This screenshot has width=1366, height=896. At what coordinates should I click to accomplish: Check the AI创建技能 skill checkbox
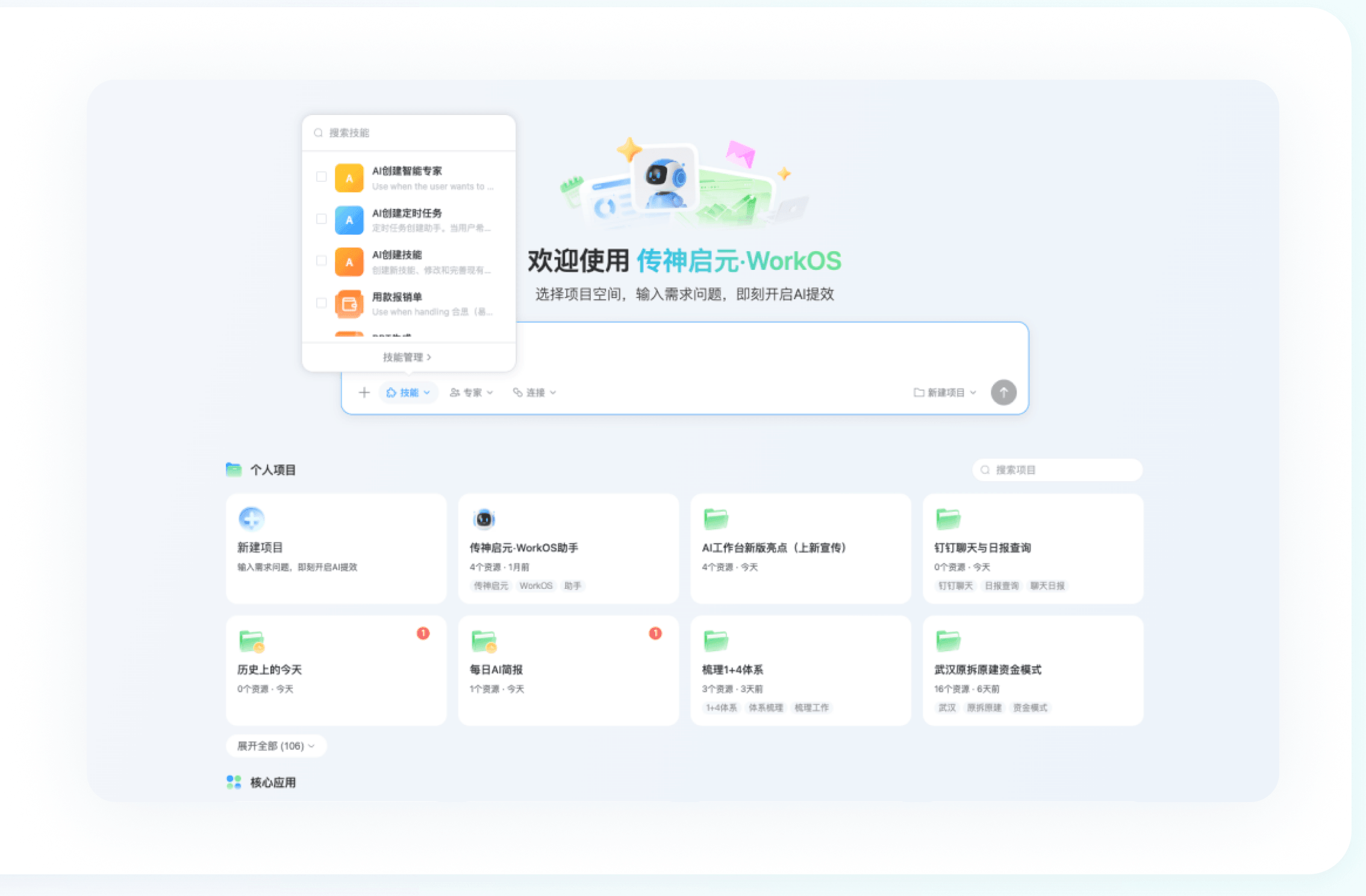(x=322, y=261)
